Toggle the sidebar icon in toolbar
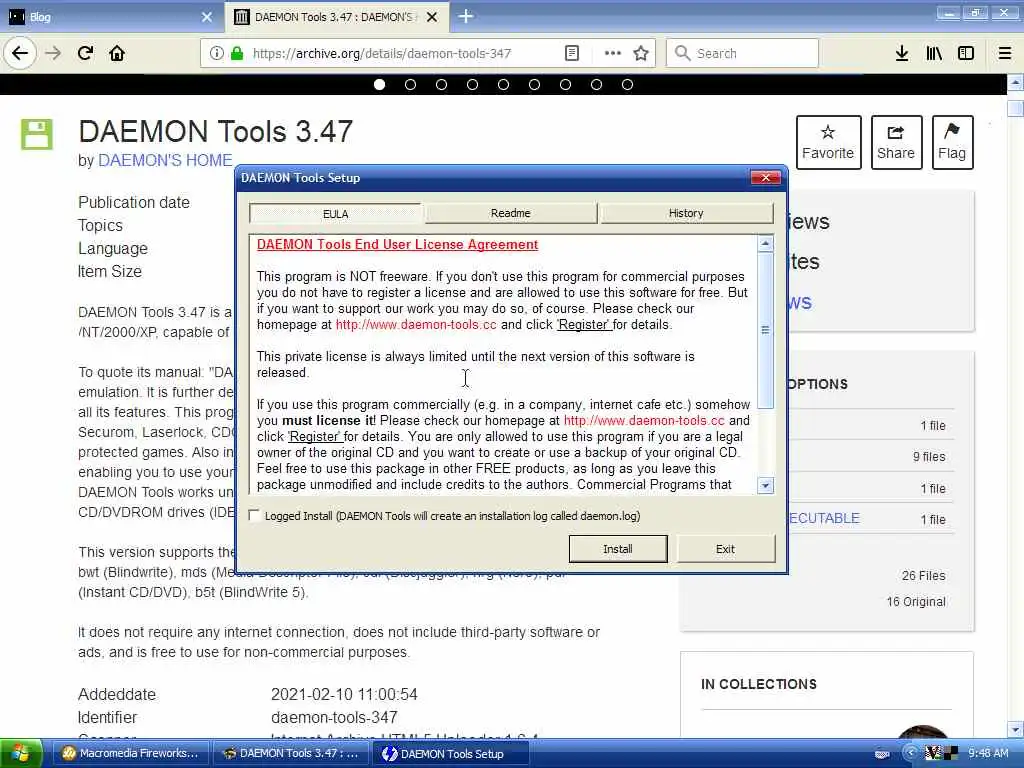This screenshot has width=1024, height=768. pos(966,53)
